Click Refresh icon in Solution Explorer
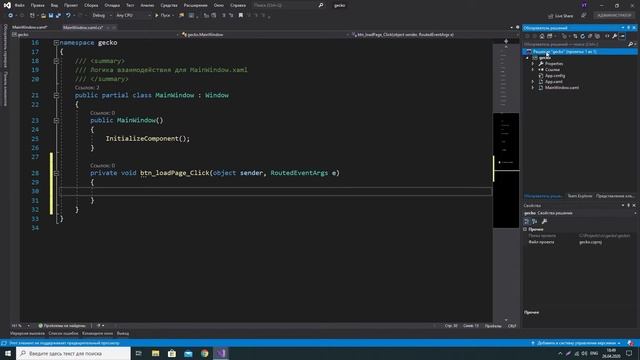640x360 pixels. [582, 36]
